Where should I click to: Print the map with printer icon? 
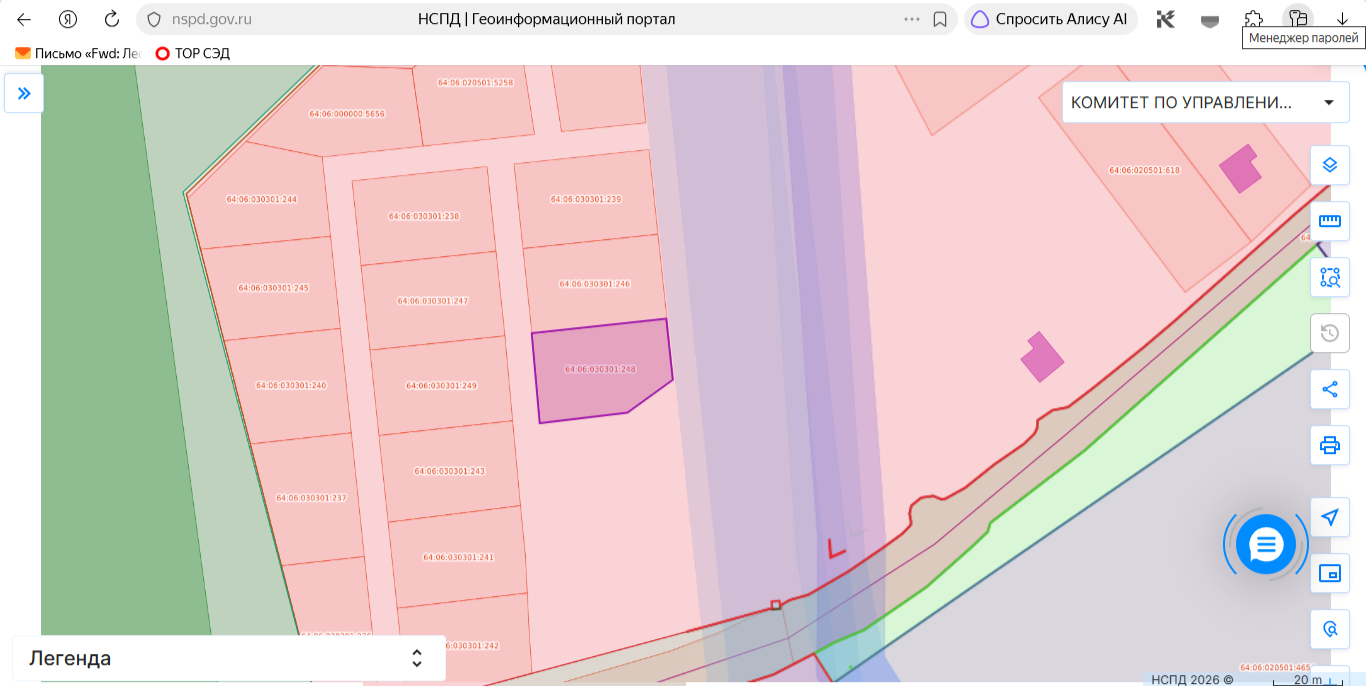(1330, 445)
